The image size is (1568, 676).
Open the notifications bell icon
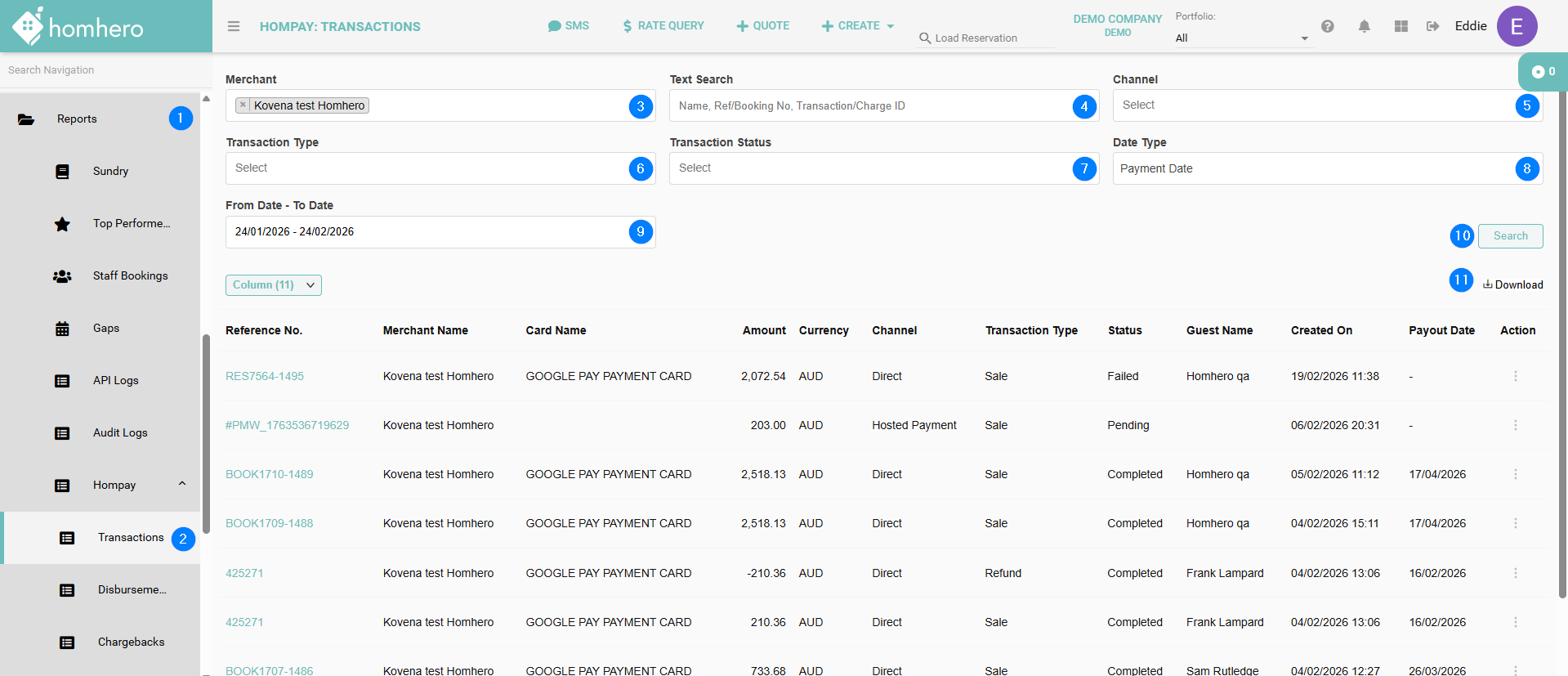[1364, 26]
